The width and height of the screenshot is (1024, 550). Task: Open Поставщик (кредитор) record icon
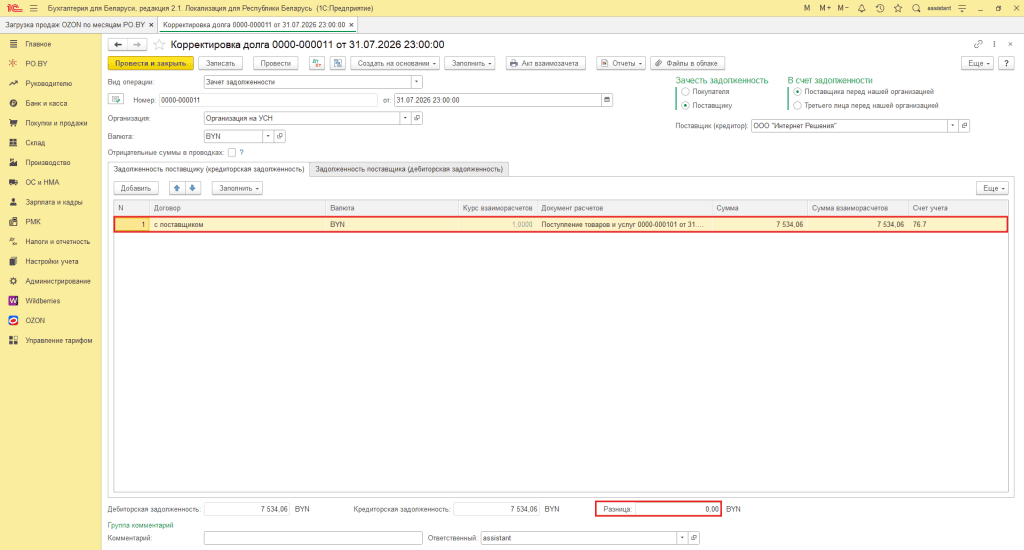pos(964,125)
